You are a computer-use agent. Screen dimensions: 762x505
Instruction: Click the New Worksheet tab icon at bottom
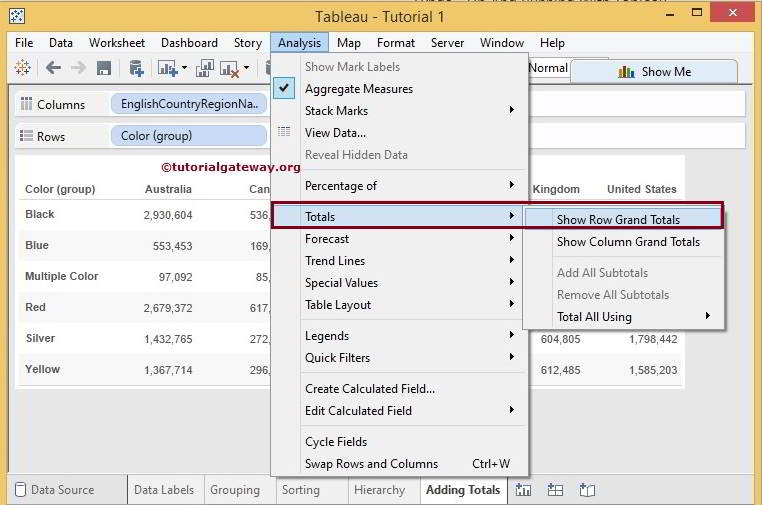click(x=523, y=490)
